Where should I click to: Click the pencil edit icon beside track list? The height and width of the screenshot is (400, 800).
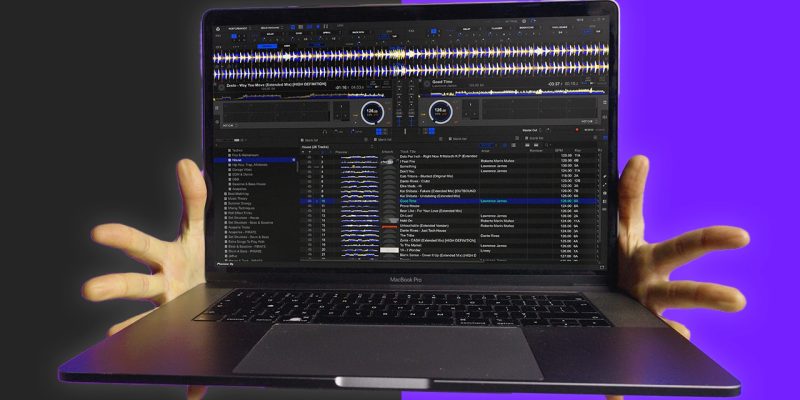click(603, 176)
